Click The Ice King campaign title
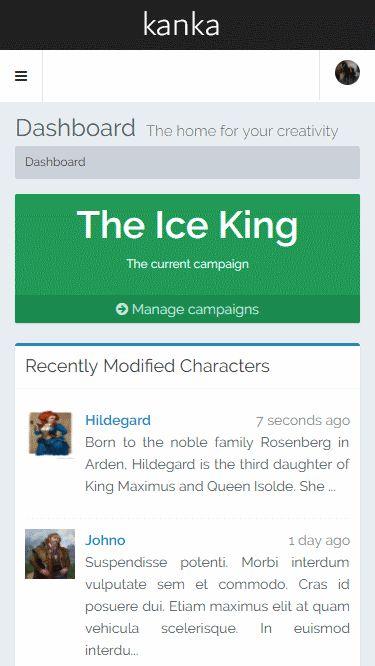Screen dimensions: 375x666 (x=187, y=225)
